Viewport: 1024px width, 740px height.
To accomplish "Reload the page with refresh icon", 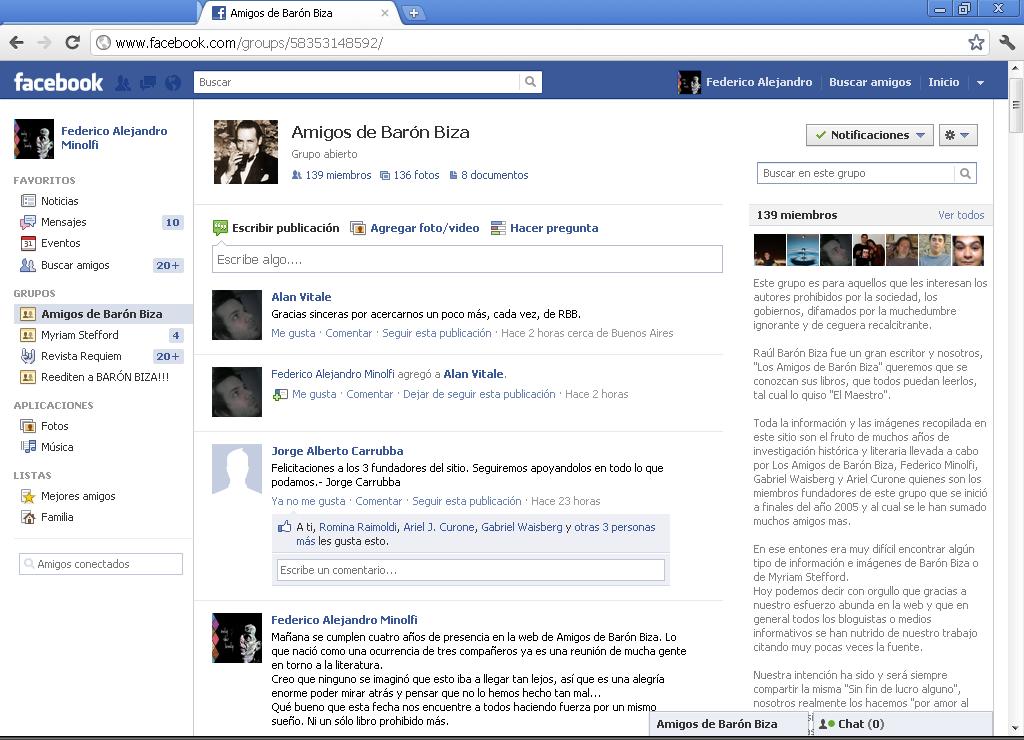I will click(72, 42).
